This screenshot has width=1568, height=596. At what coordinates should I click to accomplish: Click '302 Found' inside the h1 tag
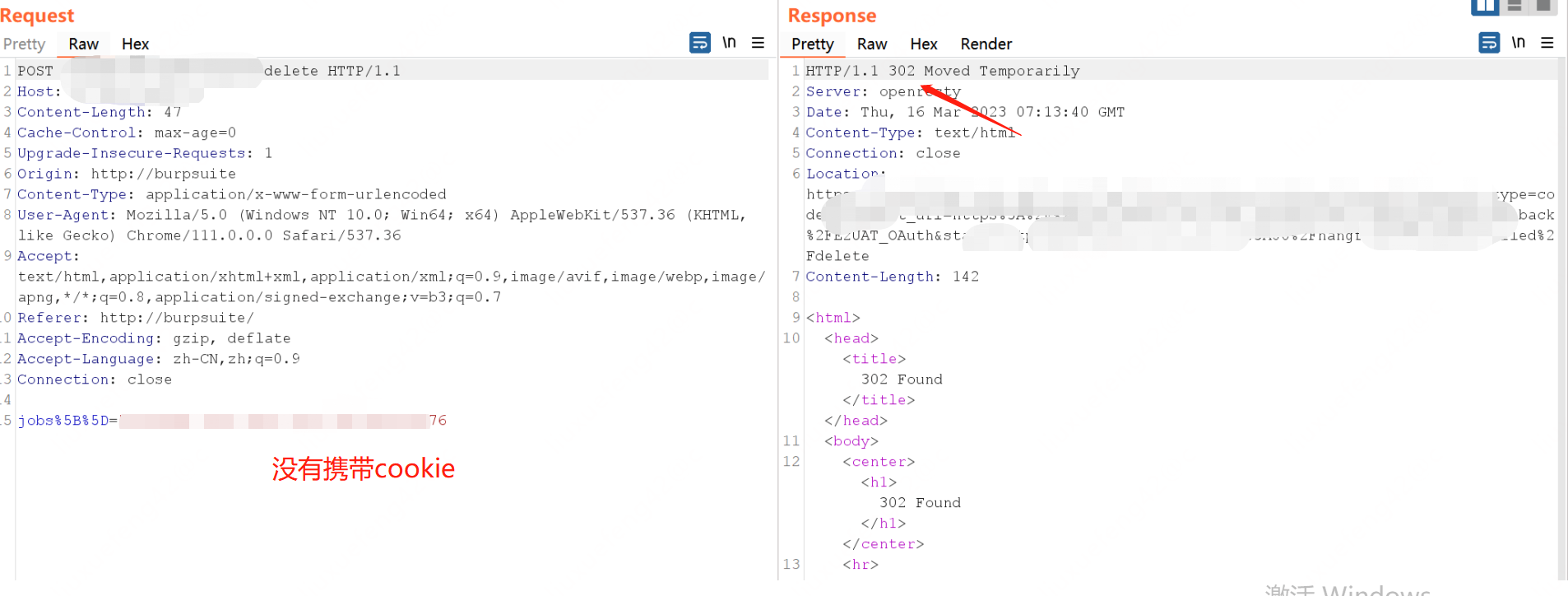pyautogui.click(x=920, y=503)
